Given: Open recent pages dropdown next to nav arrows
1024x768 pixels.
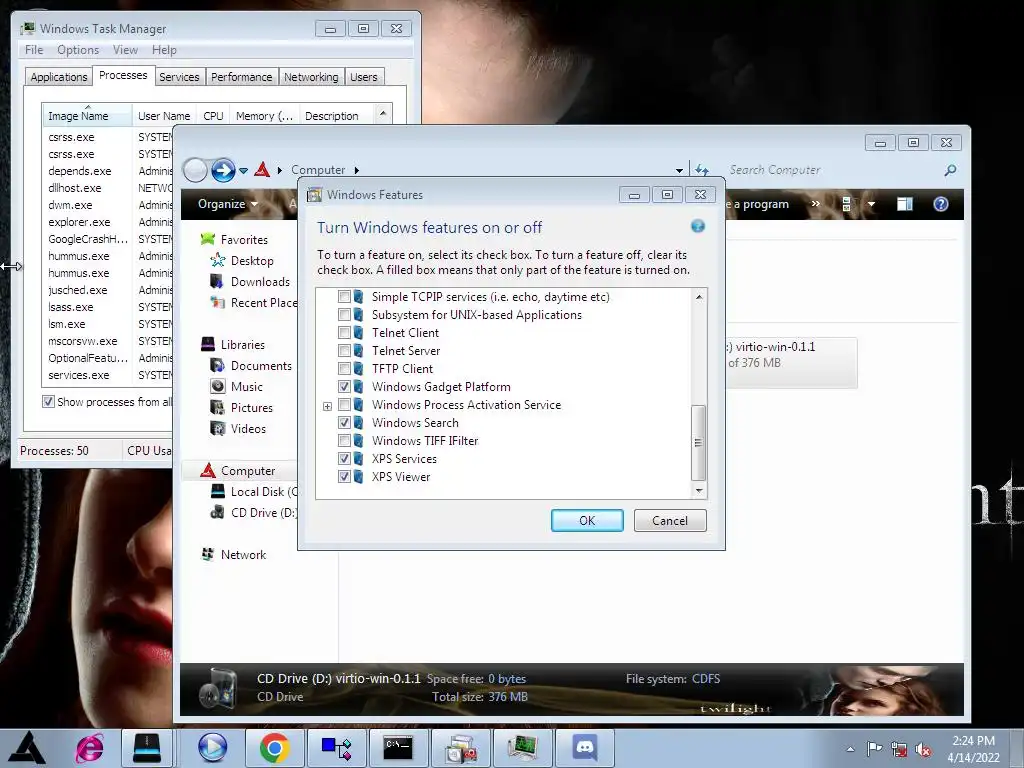Looking at the screenshot, I should click(x=244, y=171).
